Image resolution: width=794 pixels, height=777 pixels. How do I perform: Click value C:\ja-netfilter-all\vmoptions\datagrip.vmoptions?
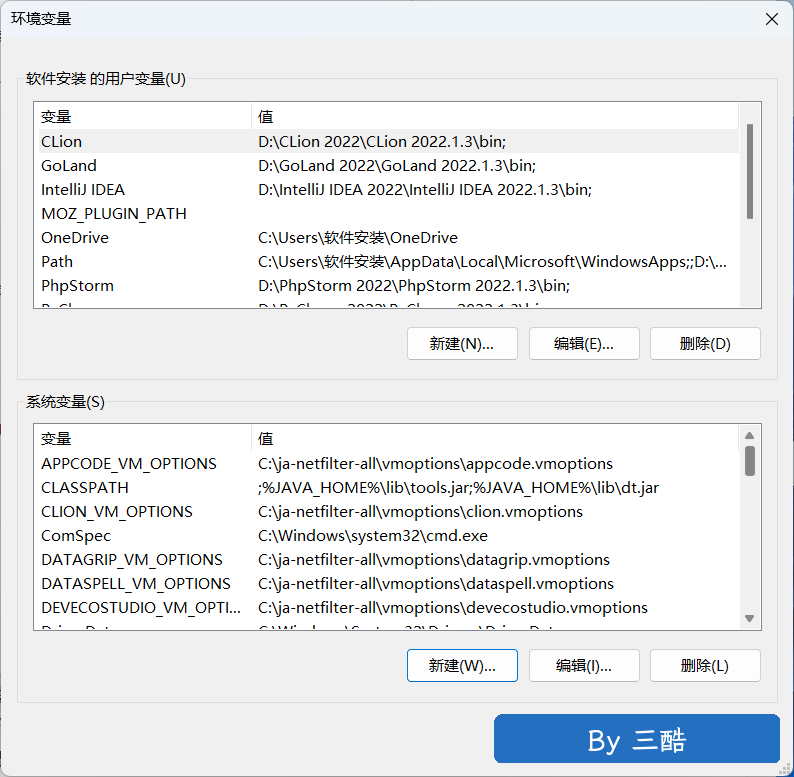(433, 560)
